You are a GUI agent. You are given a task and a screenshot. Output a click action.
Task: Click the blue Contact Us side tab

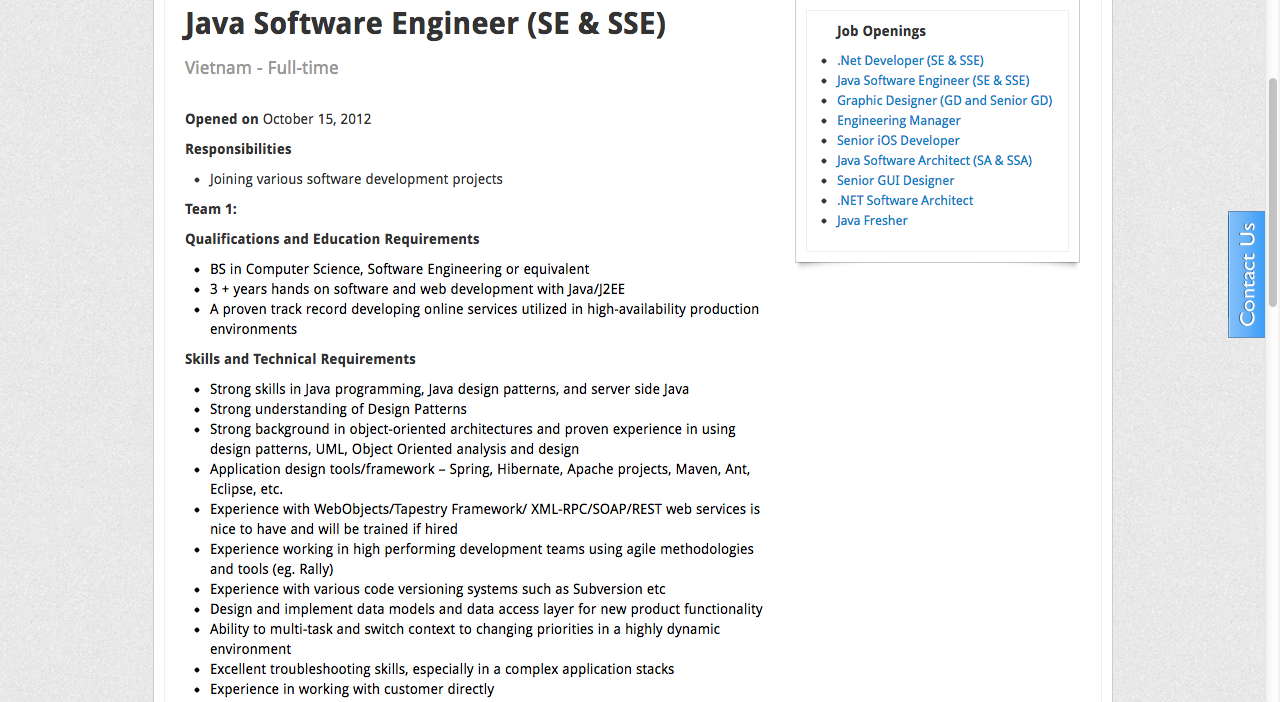1246,274
